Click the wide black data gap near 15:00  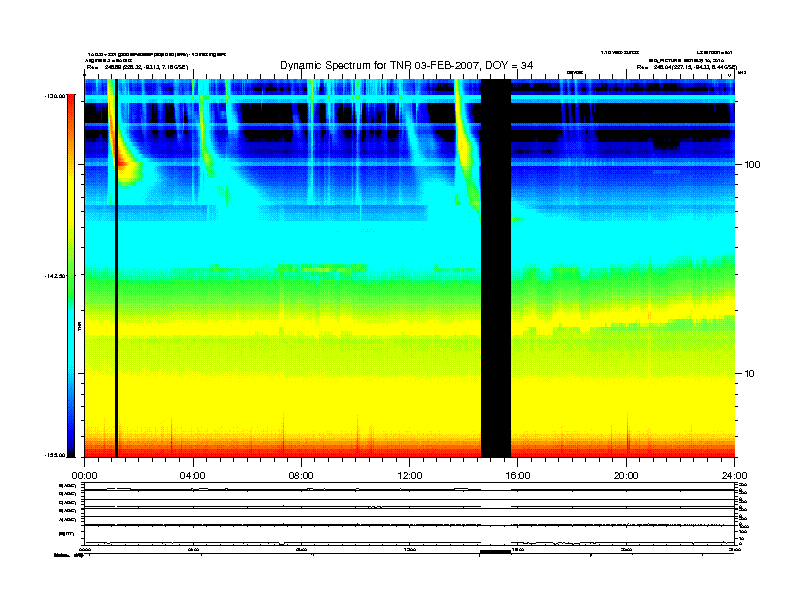(496, 268)
